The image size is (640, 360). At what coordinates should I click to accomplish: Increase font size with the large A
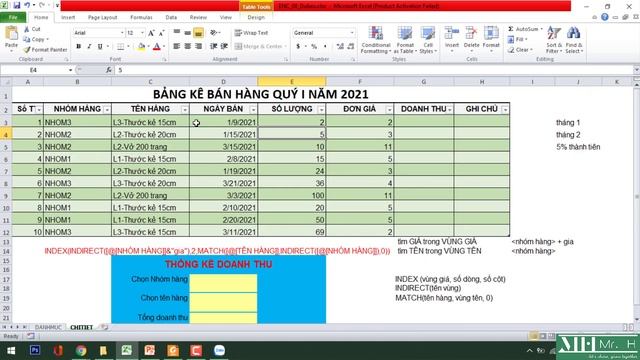point(151,33)
